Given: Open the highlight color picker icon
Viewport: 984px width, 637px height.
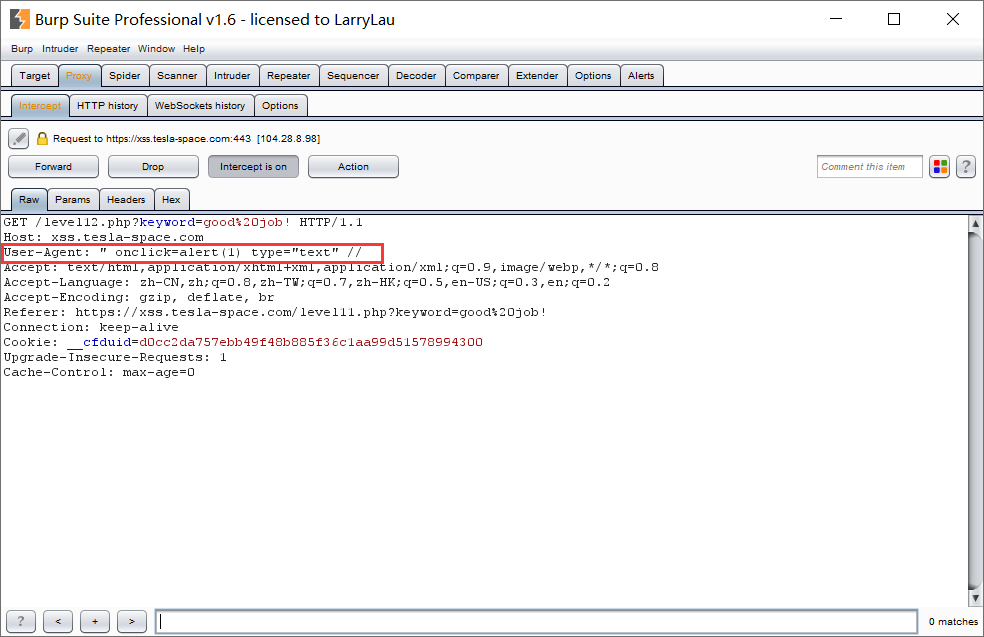Looking at the screenshot, I should 939,167.
